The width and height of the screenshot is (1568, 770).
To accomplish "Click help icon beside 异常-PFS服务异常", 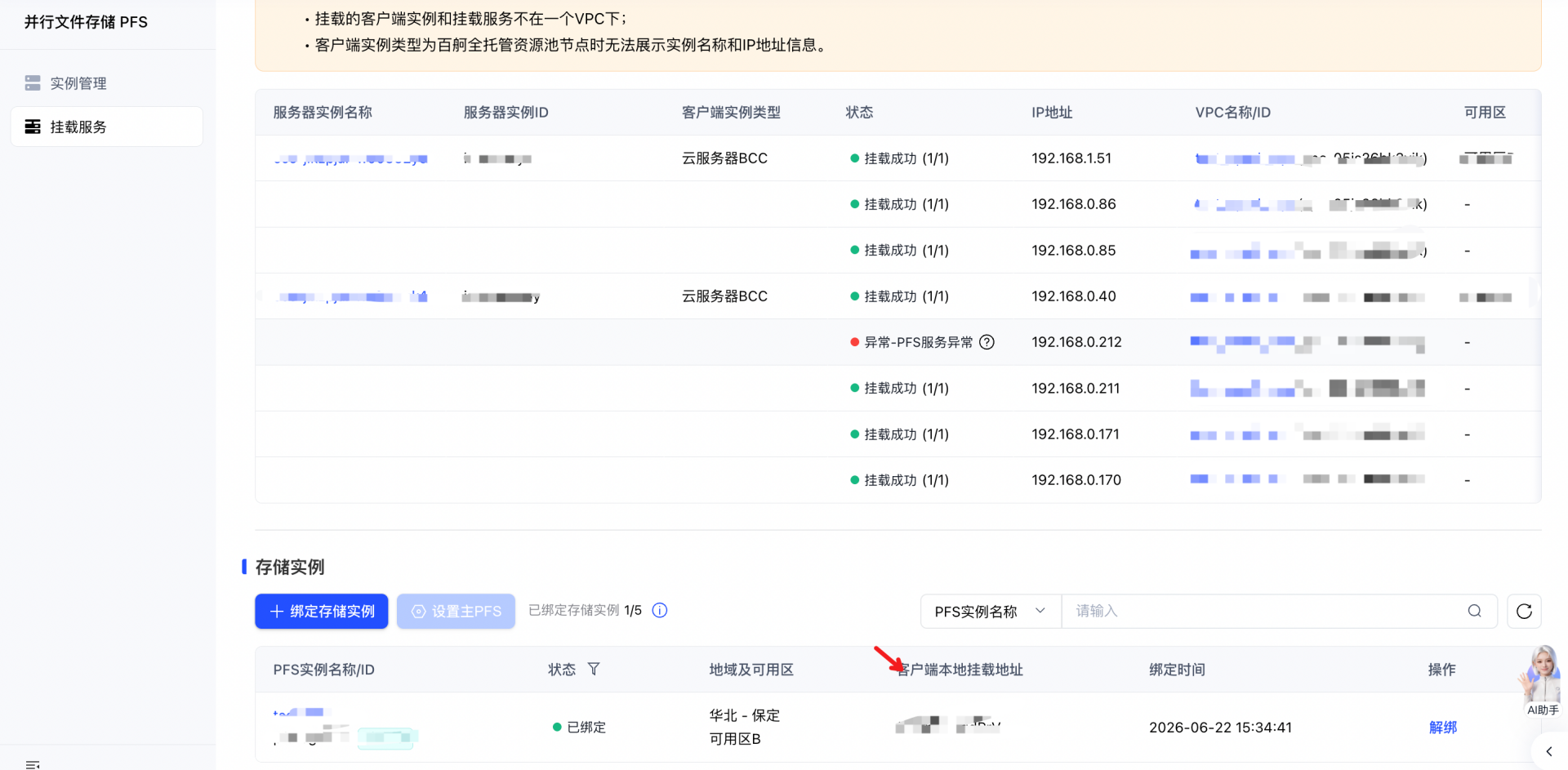I will click(x=987, y=342).
